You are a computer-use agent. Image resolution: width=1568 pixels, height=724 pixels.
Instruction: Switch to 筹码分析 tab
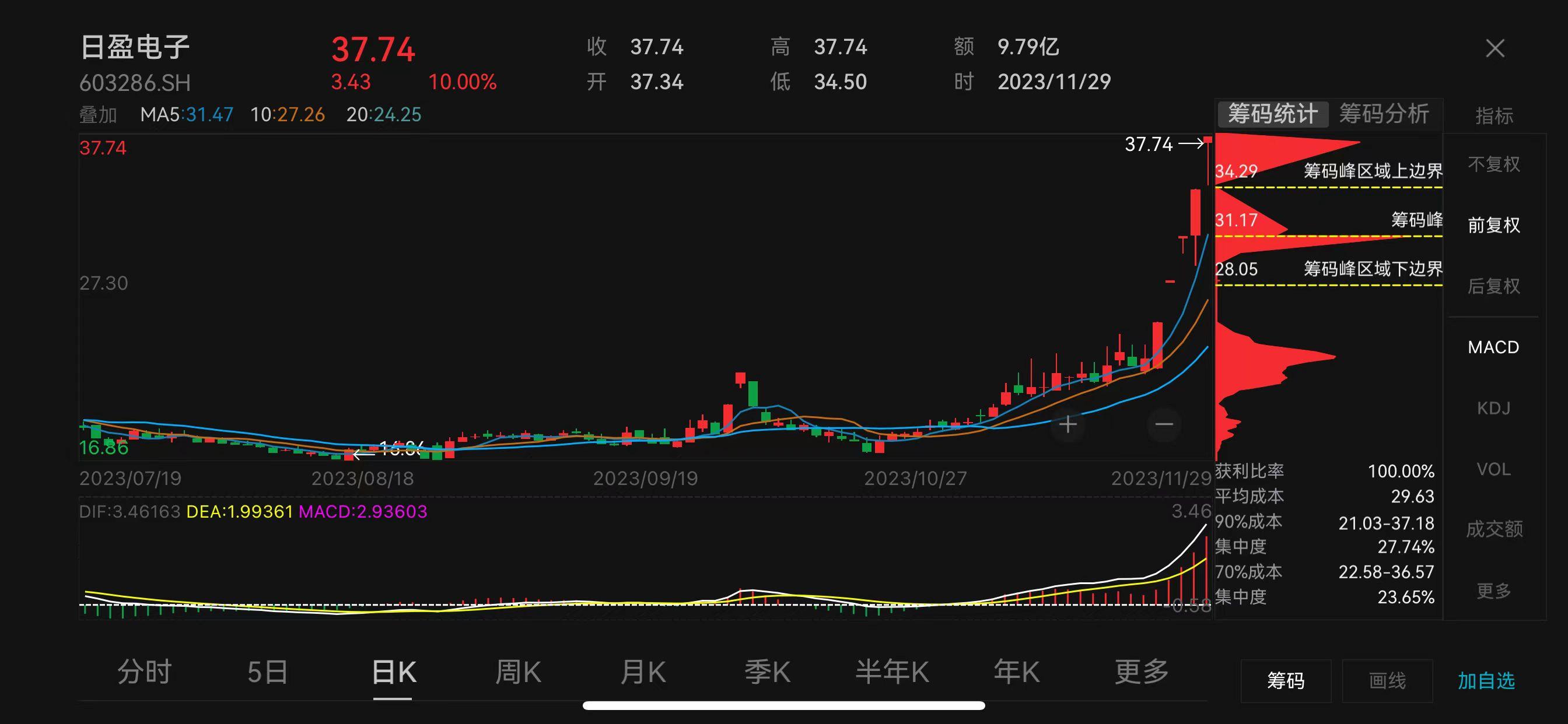1384,114
